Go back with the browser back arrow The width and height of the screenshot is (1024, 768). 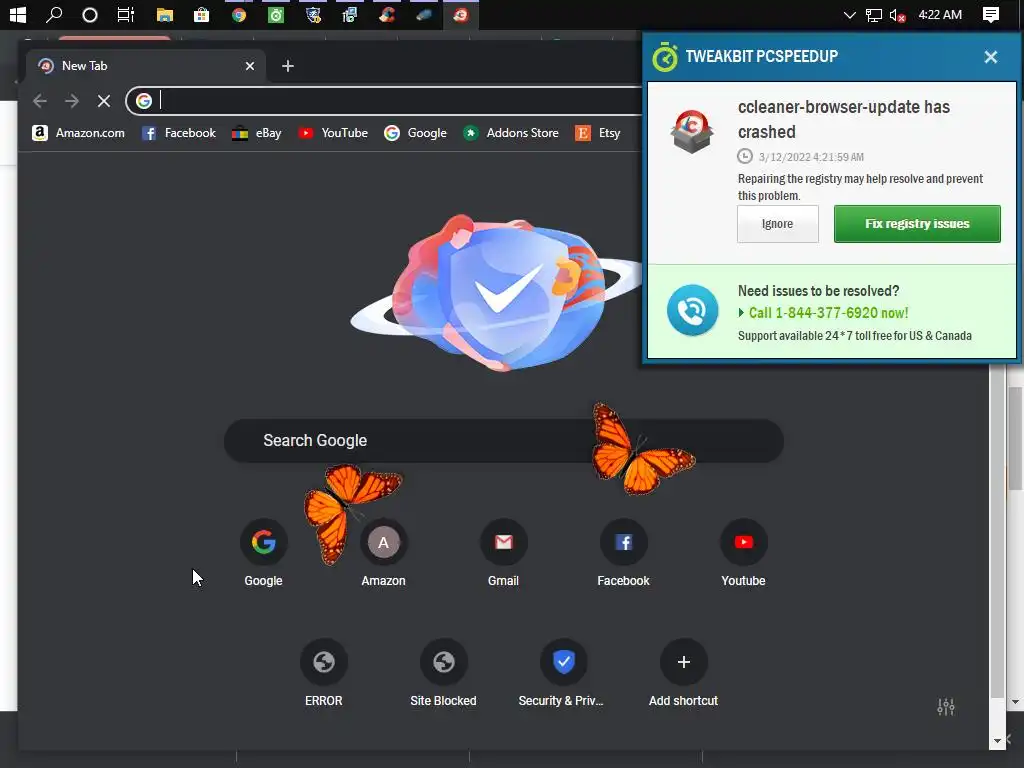pyautogui.click(x=40, y=101)
